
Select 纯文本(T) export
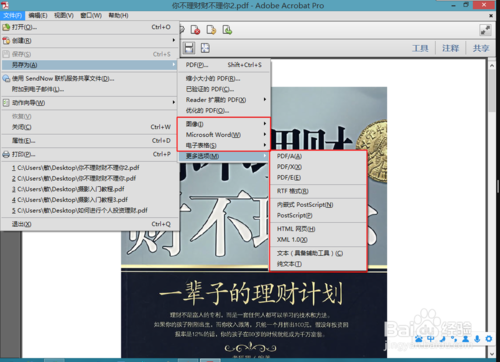pyautogui.click(x=318, y=264)
